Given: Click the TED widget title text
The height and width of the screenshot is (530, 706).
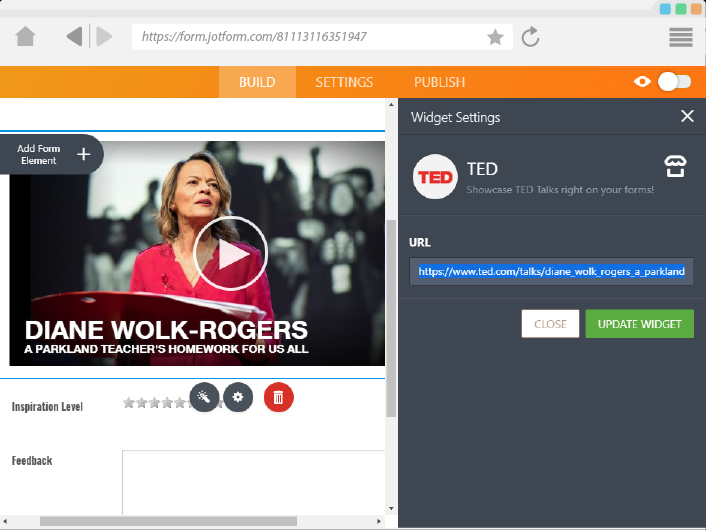Looking at the screenshot, I should 482,169.
